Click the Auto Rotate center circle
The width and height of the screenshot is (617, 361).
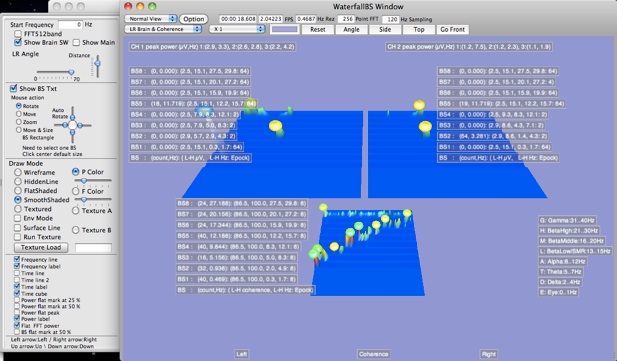pos(72,126)
